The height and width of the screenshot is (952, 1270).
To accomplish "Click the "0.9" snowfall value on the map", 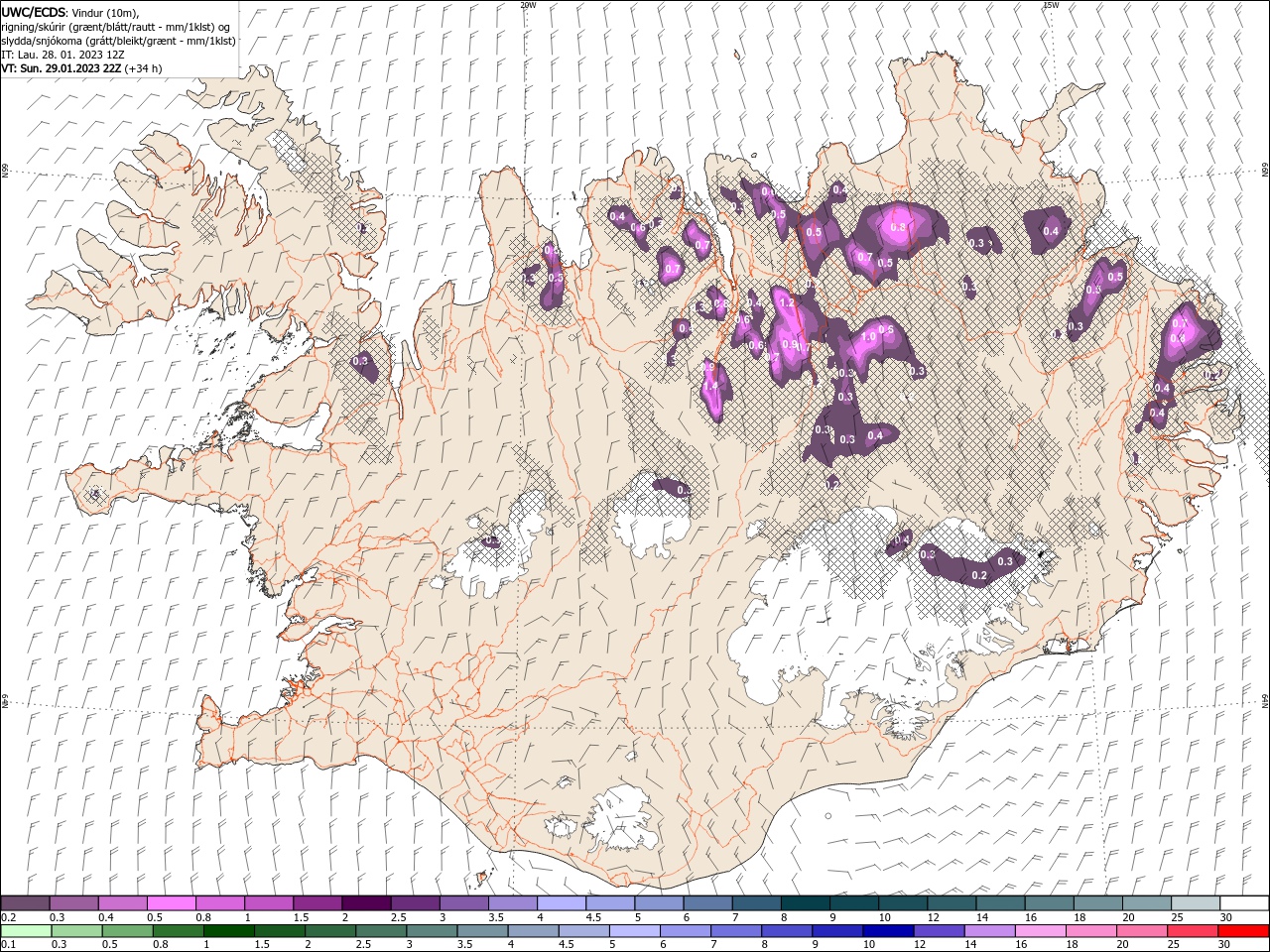I will tap(790, 344).
